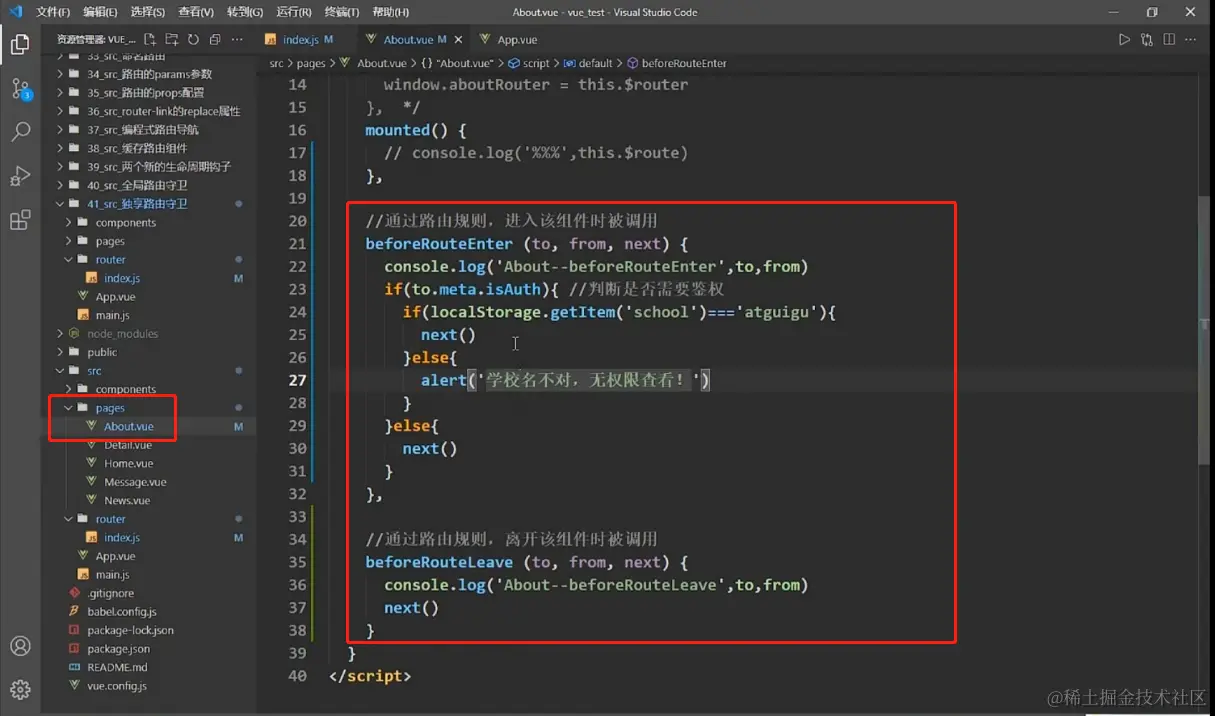This screenshot has height=716, width=1215.
Task: Run the file with the play icon
Action: pyautogui.click(x=1124, y=39)
